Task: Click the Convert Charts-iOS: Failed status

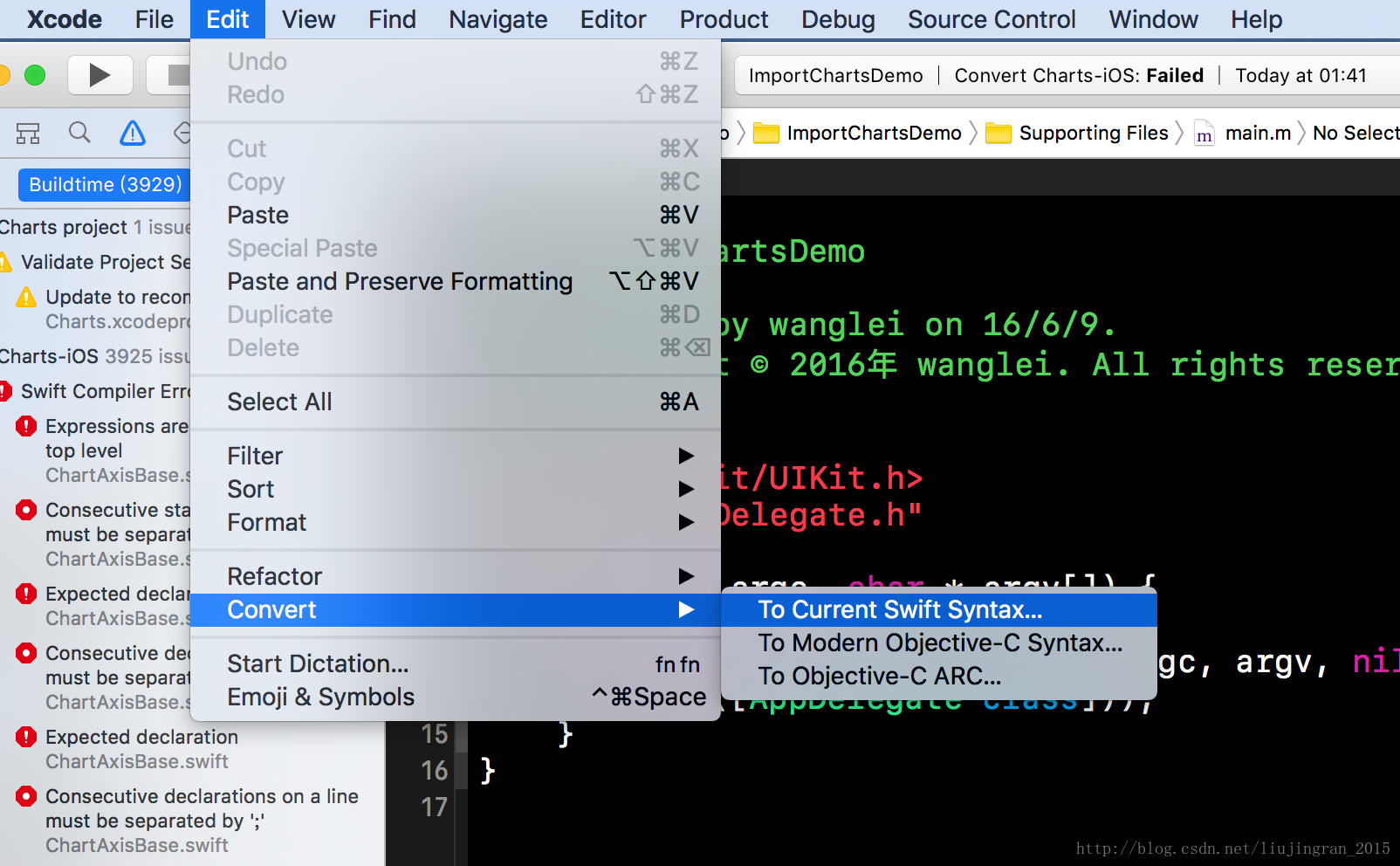Action: [1079, 76]
